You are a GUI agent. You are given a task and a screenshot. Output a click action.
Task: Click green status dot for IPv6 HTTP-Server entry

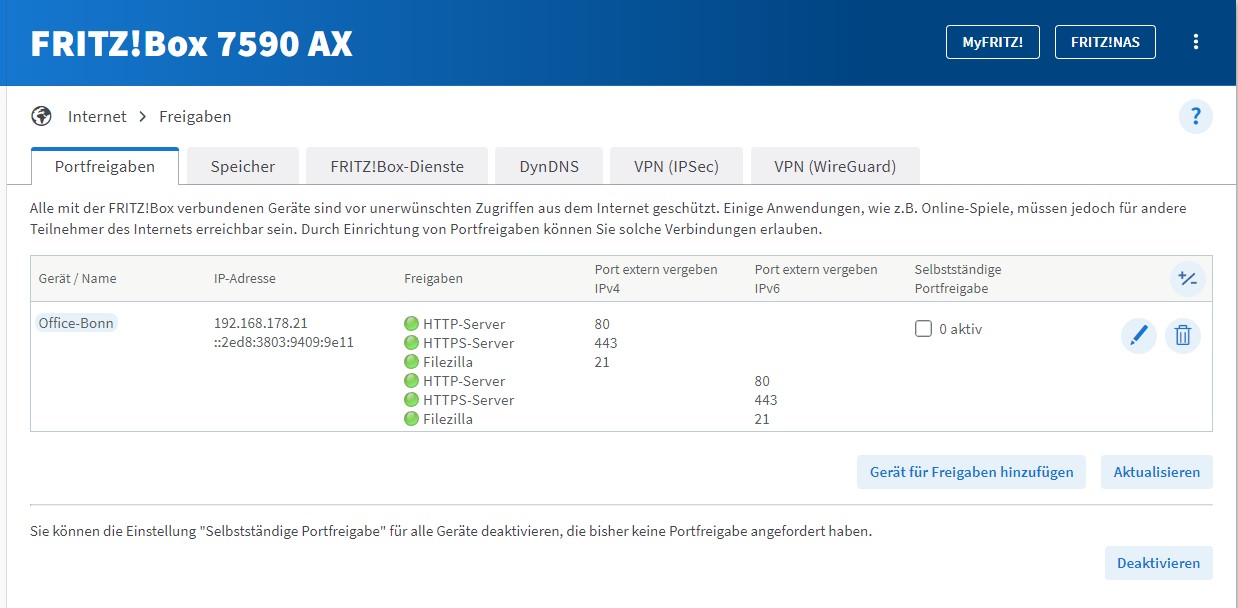[x=411, y=381]
